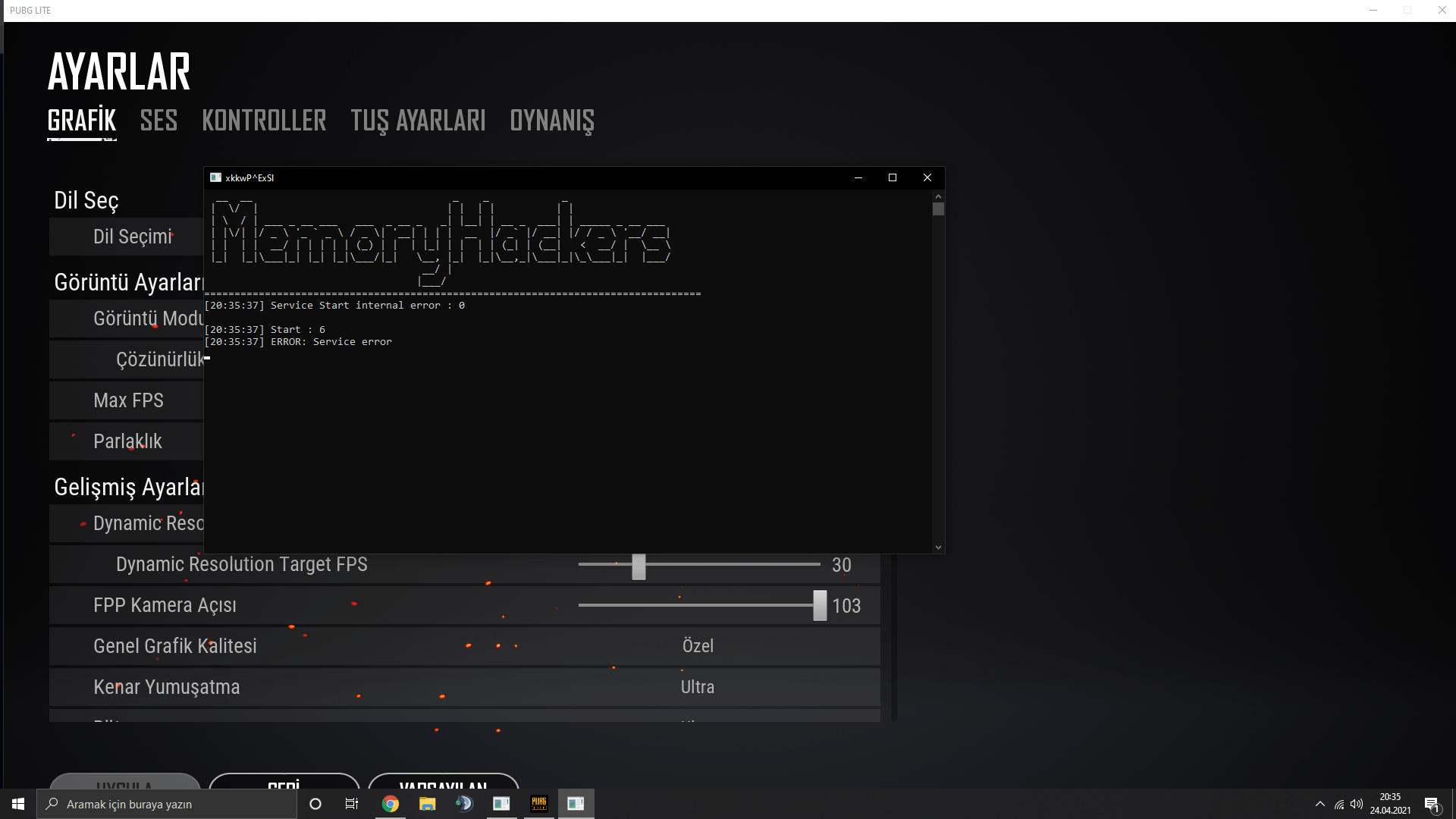Select the Dynamic Resolution setting row
This screenshot has width=1456, height=819.
click(127, 523)
